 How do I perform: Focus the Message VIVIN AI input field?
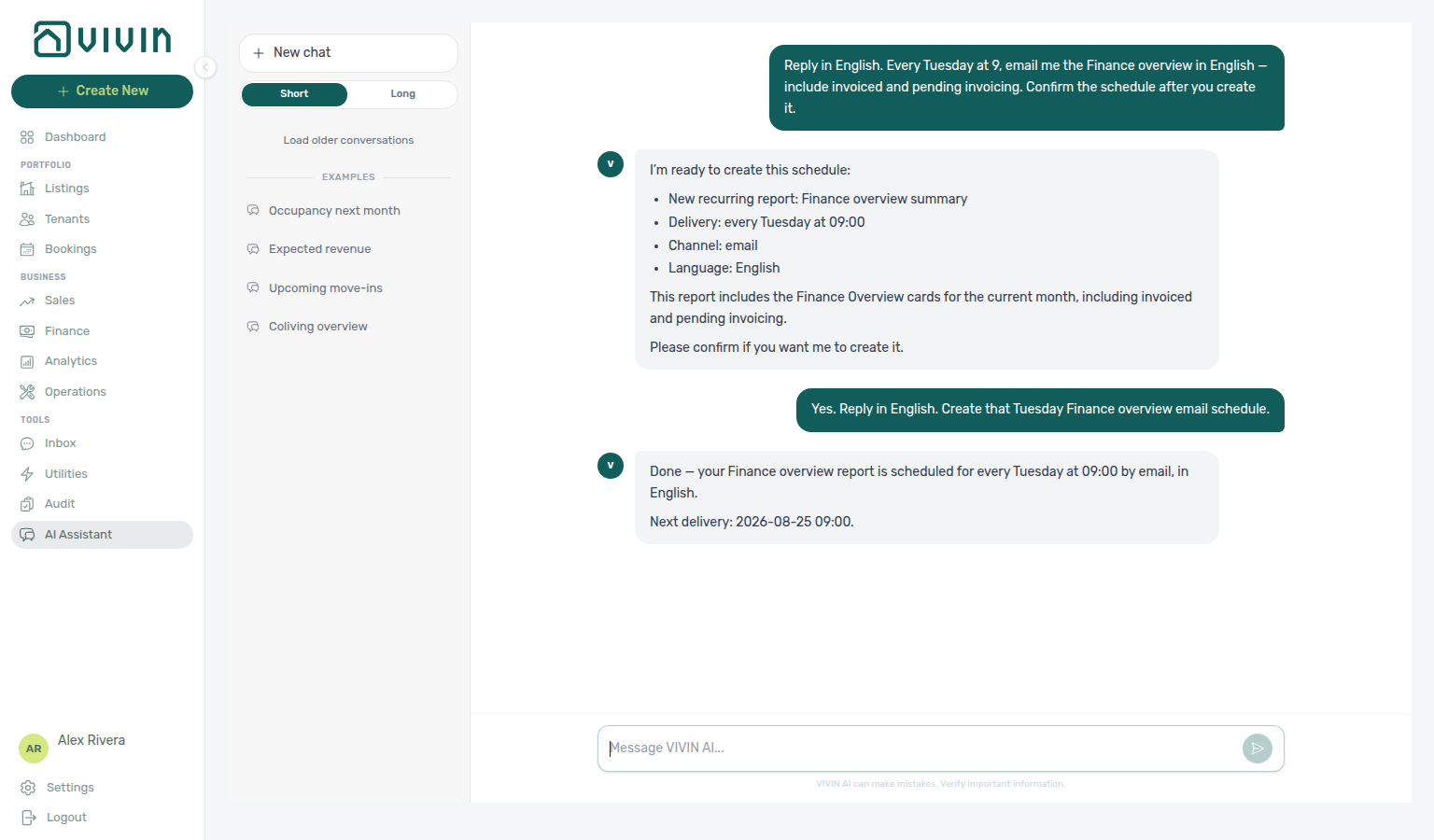[x=920, y=749]
